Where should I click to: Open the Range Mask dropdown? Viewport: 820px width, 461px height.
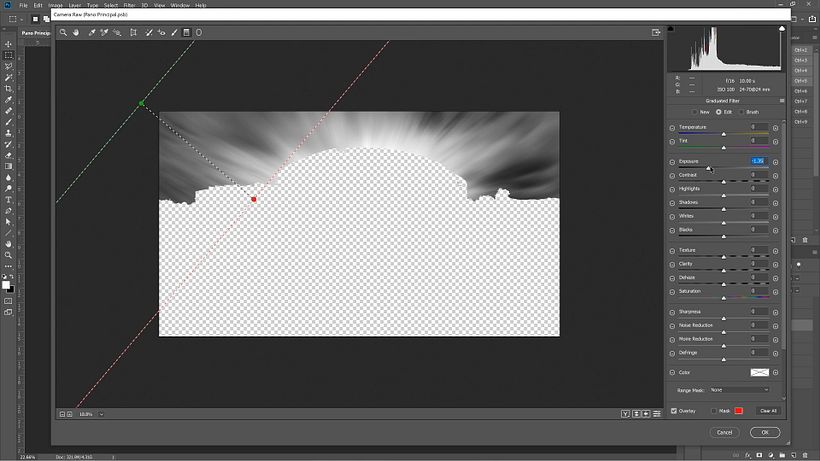[739, 390]
